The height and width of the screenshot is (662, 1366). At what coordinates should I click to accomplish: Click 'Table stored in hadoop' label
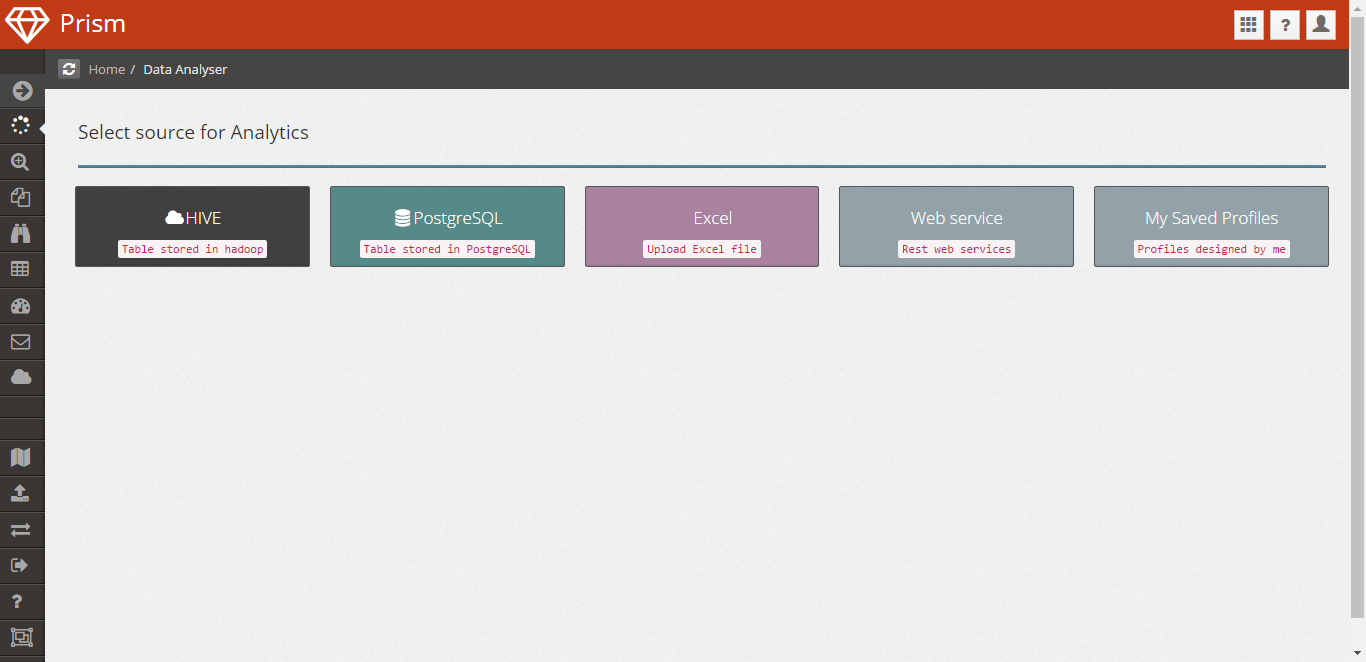tap(193, 249)
